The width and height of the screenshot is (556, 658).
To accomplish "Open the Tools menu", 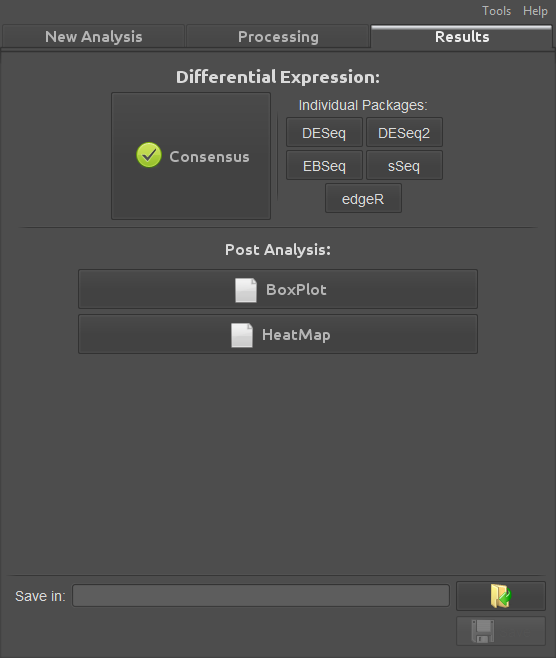I will coord(496,10).
